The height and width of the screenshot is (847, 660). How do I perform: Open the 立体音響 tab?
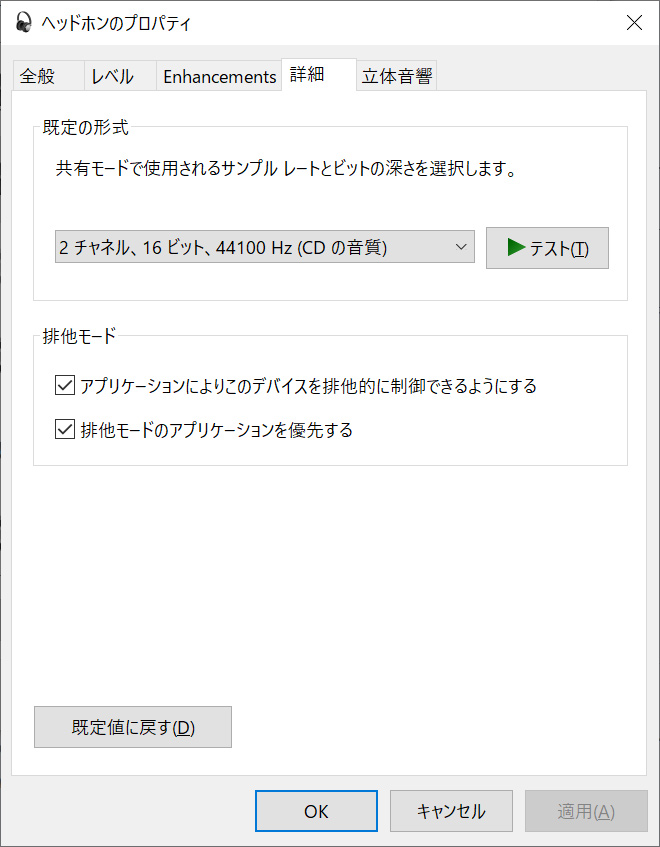pyautogui.click(x=397, y=76)
